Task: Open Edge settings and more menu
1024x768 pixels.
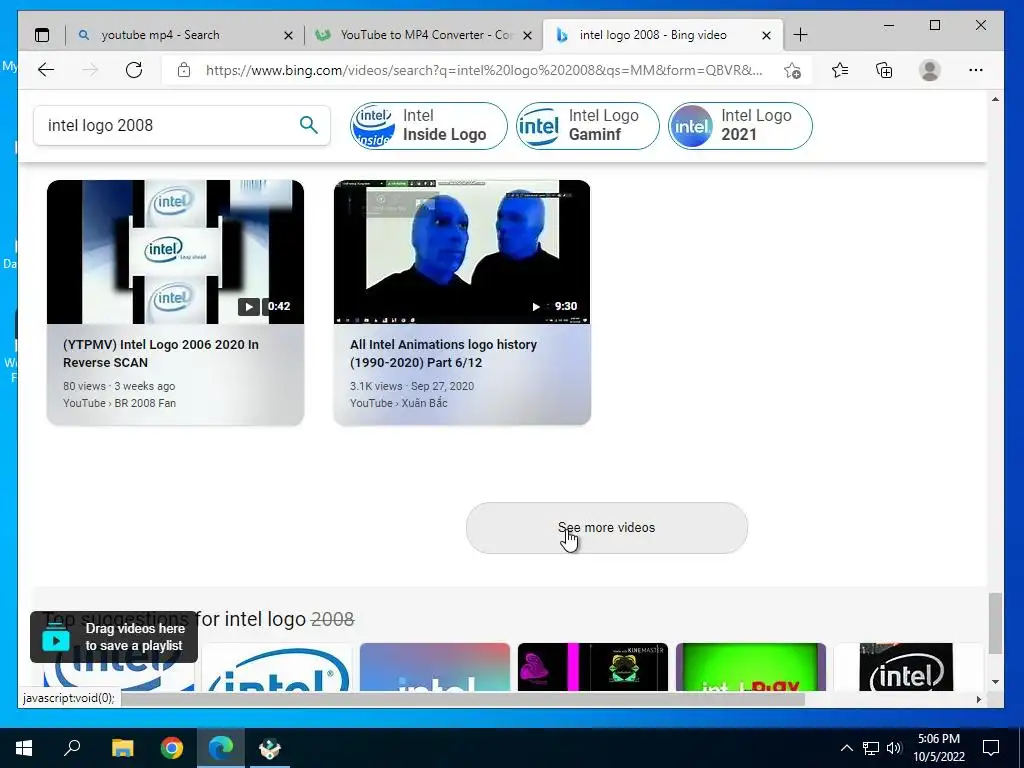Action: coord(976,70)
